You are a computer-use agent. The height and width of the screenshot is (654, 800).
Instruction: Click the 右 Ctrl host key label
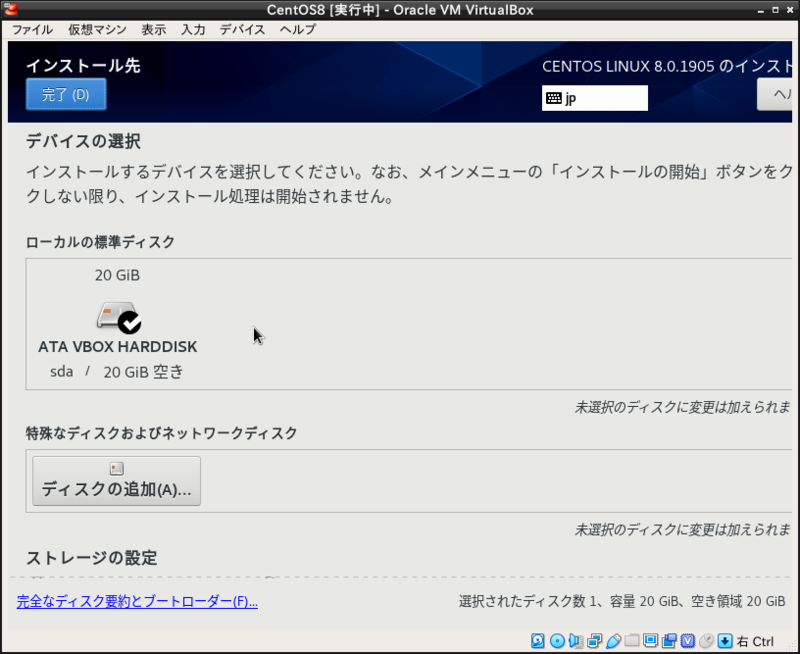756,641
